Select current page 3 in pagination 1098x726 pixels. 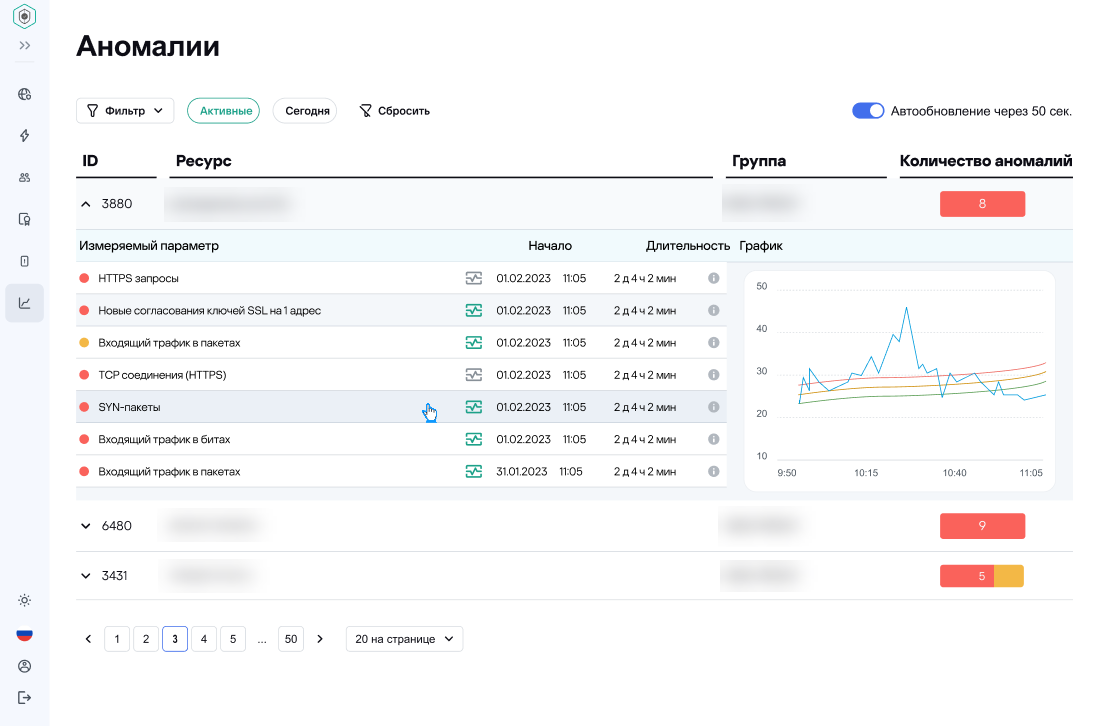175,638
